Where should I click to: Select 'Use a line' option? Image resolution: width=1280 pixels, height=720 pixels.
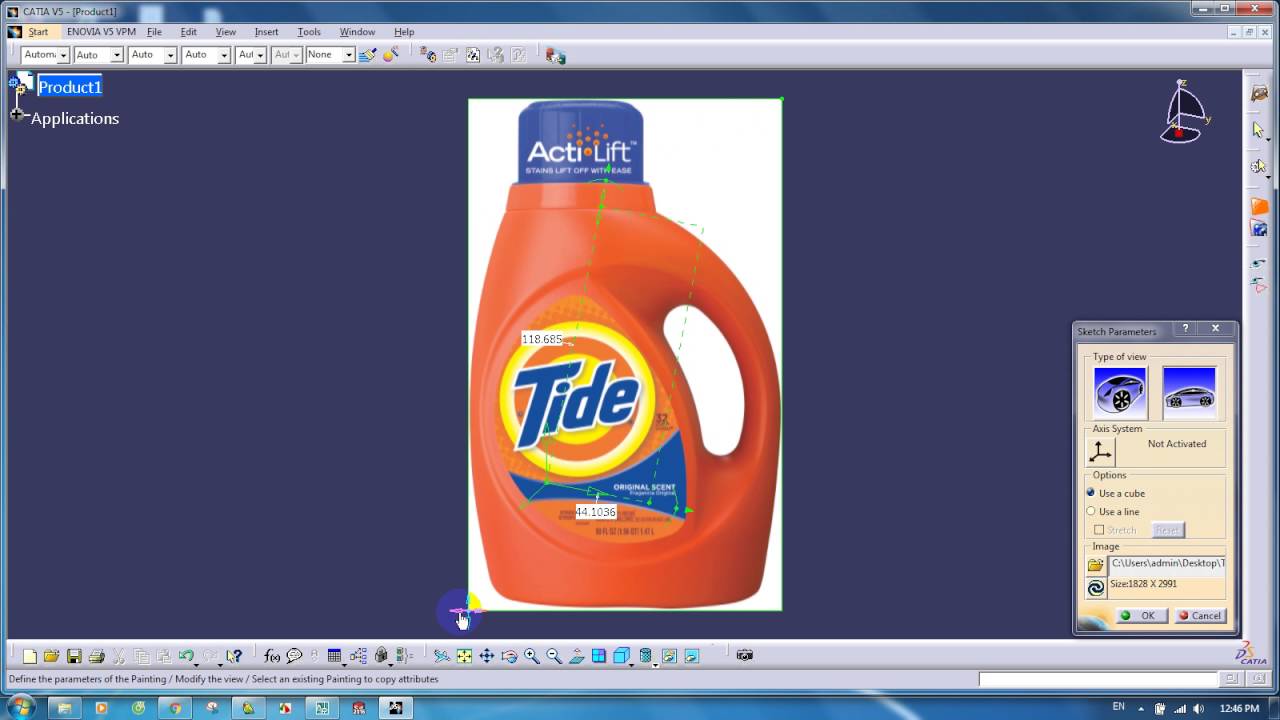1091,511
